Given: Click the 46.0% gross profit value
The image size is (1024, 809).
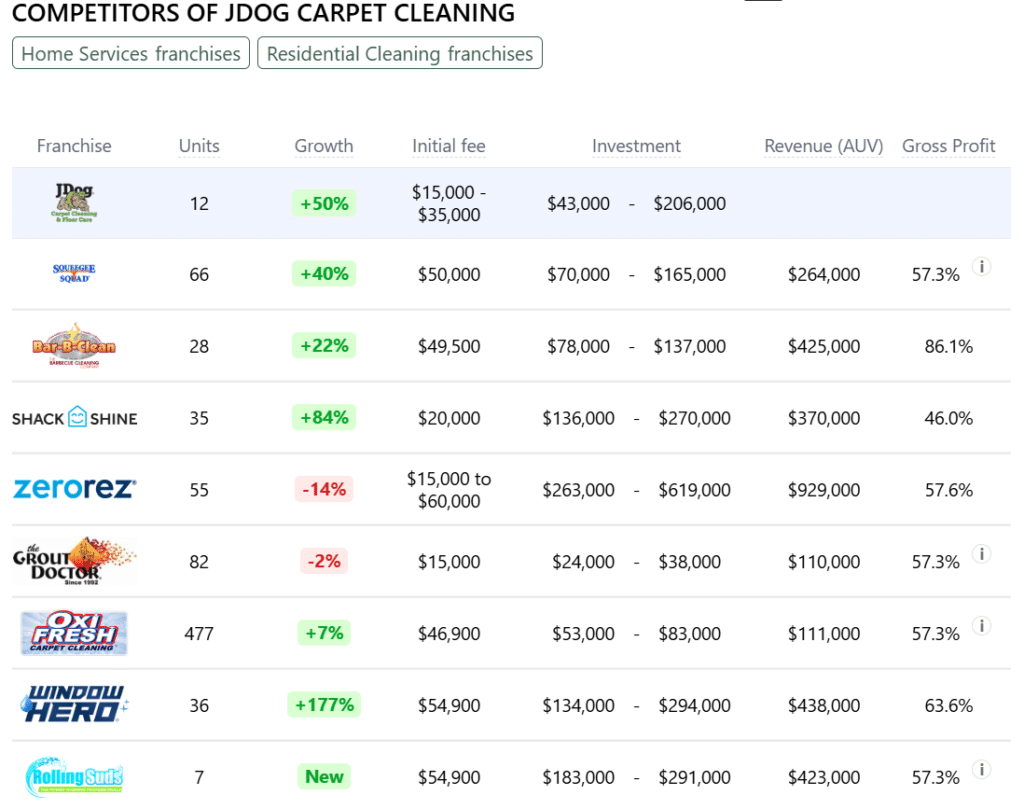Looking at the screenshot, I should coord(948,418).
